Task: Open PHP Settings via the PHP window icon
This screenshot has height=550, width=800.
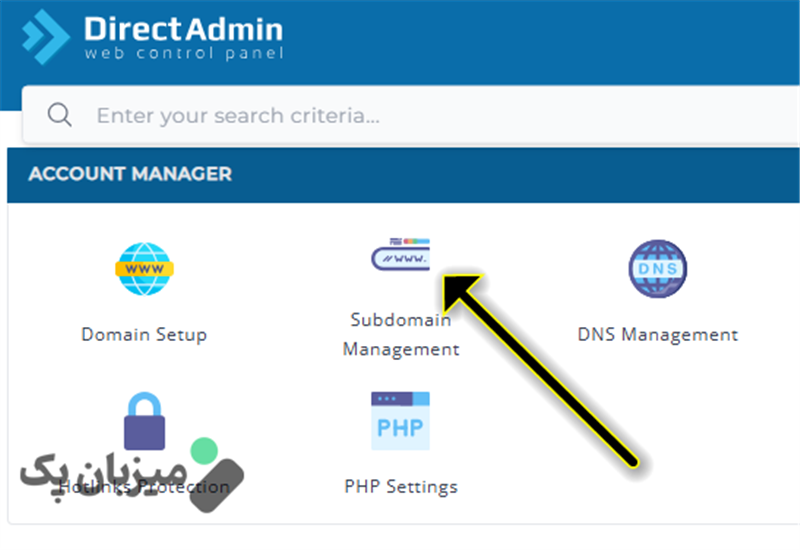Action: click(401, 421)
